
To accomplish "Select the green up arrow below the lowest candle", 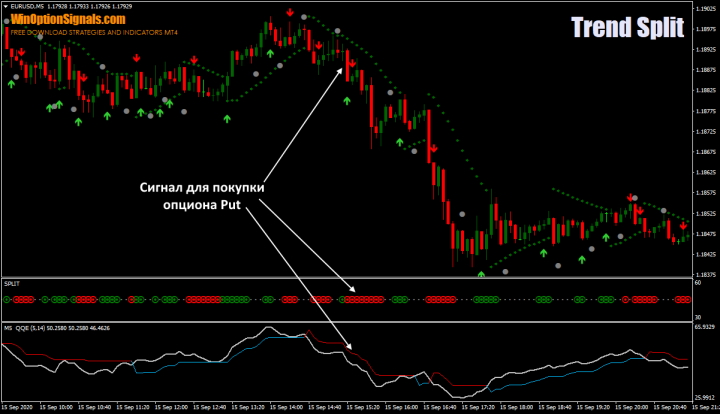I will tap(480, 273).
